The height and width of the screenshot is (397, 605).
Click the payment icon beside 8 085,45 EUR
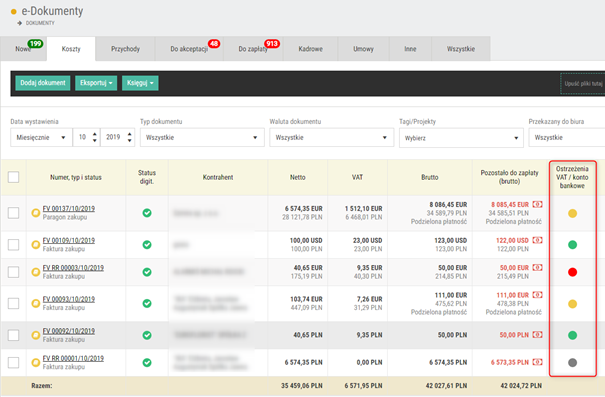point(537,204)
